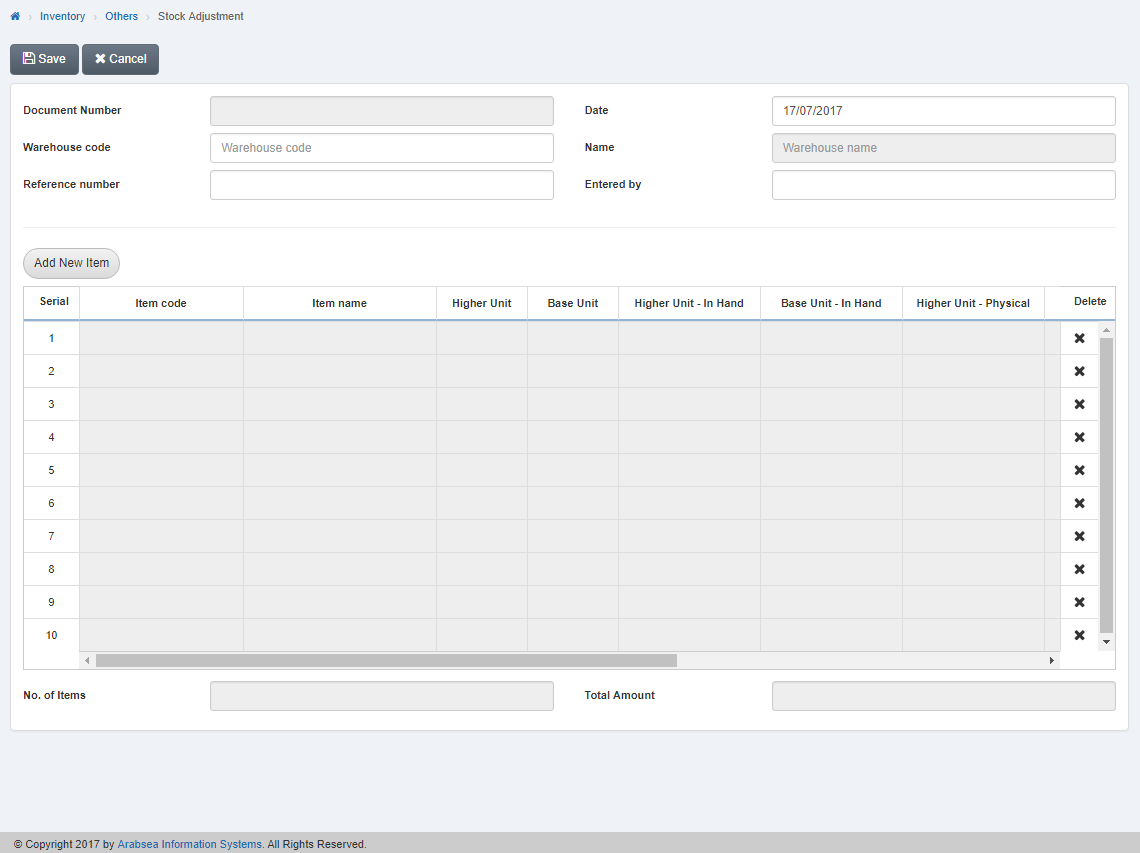Screen dimensions: 1140x853
Task: Click the Warehouse code input field
Action: click(381, 147)
